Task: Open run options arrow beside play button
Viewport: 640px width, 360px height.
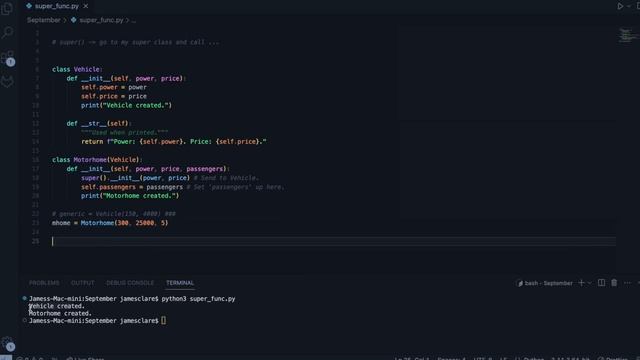Action: 629,6
